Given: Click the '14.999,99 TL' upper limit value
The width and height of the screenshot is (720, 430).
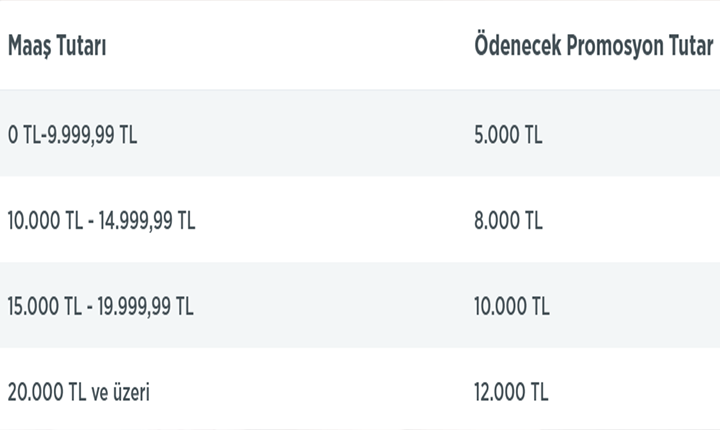Looking at the screenshot, I should [x=144, y=220].
